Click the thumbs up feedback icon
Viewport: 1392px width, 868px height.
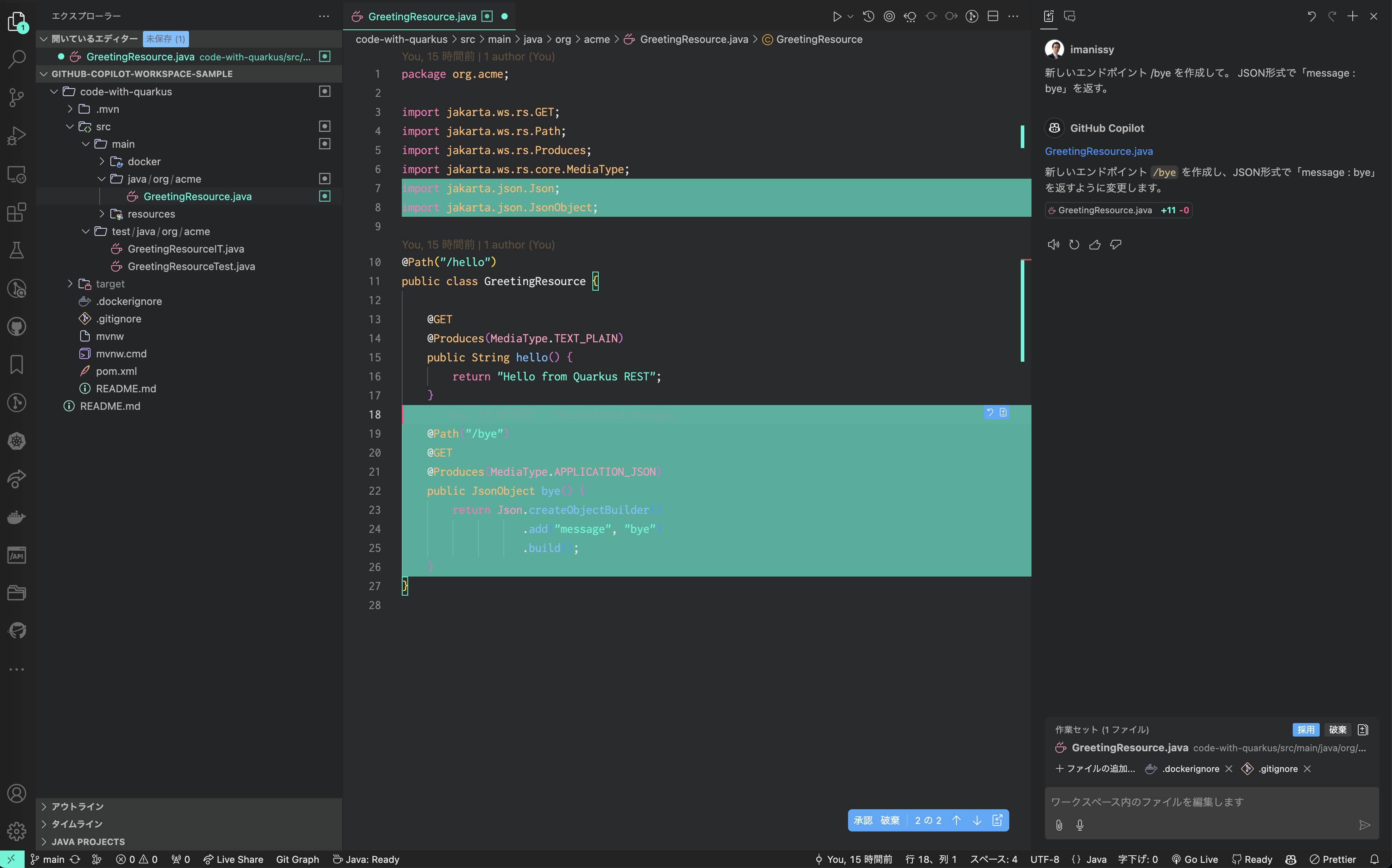click(1095, 245)
